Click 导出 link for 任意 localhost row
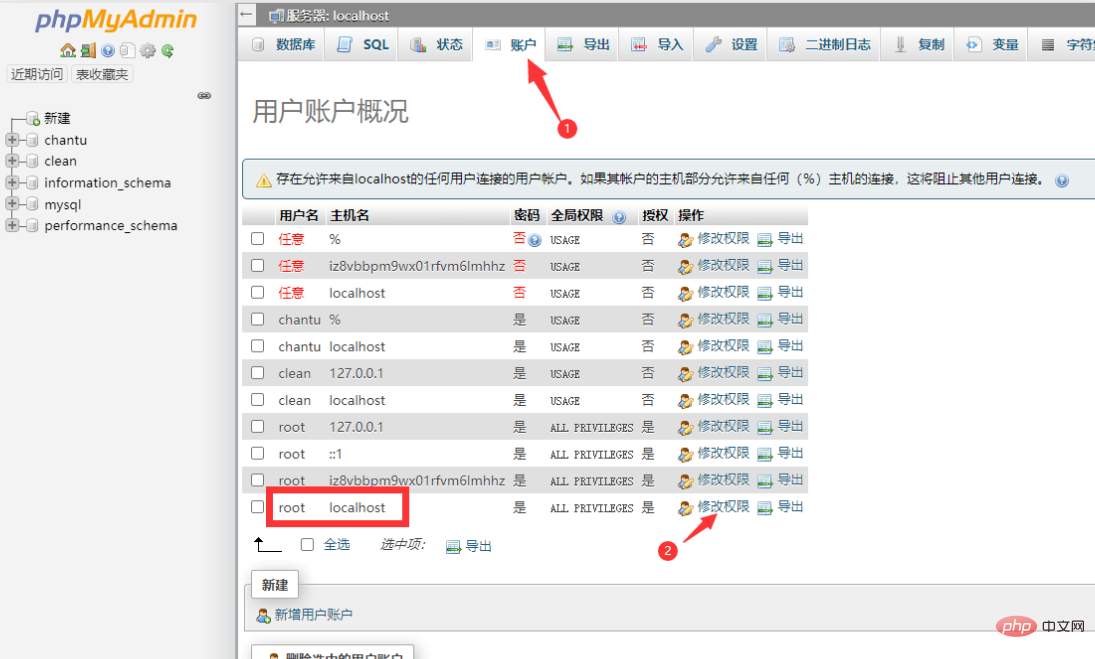The width and height of the screenshot is (1095, 659). coord(791,293)
